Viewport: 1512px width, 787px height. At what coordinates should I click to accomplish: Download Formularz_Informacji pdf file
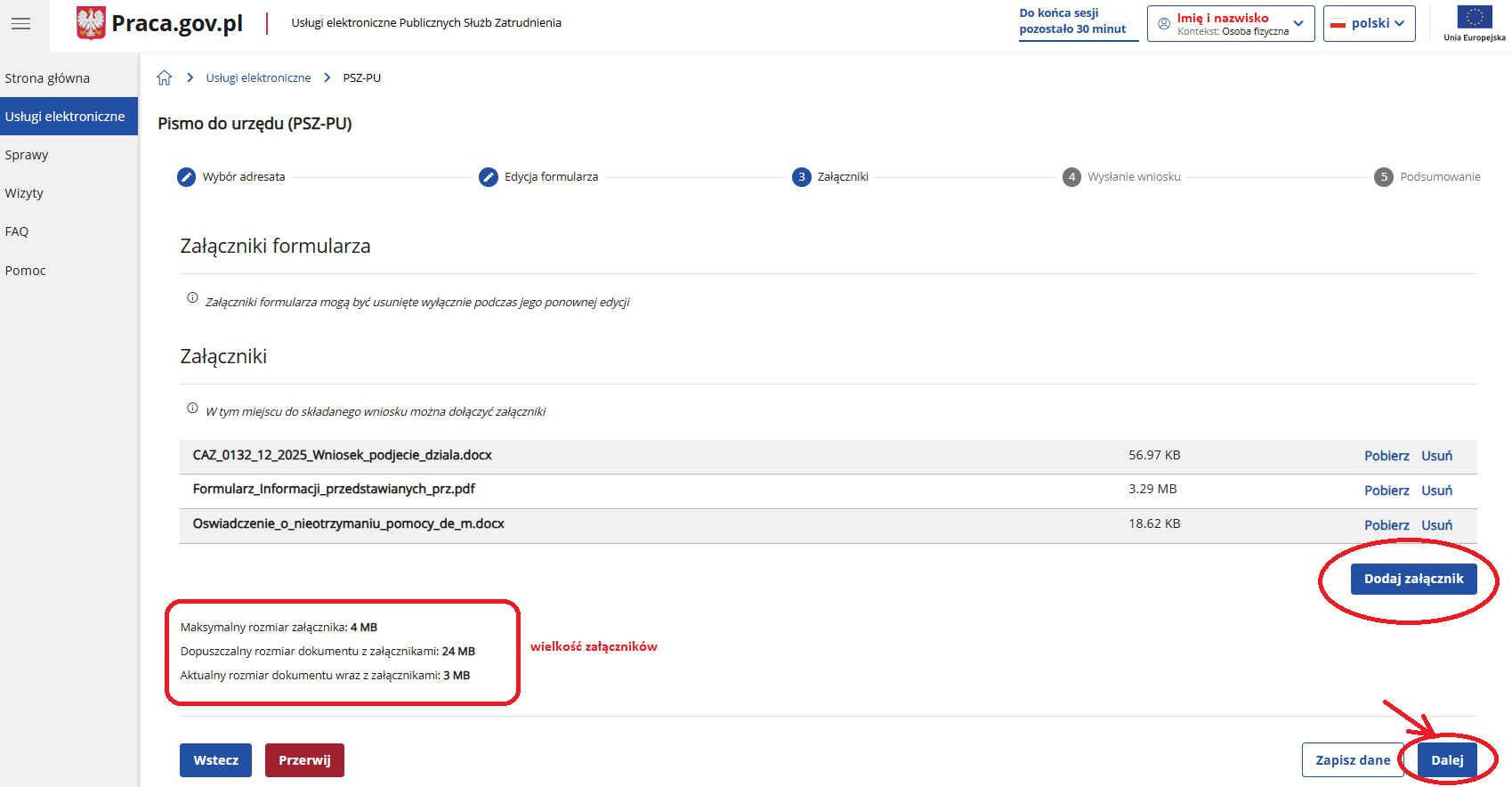[1387, 491]
